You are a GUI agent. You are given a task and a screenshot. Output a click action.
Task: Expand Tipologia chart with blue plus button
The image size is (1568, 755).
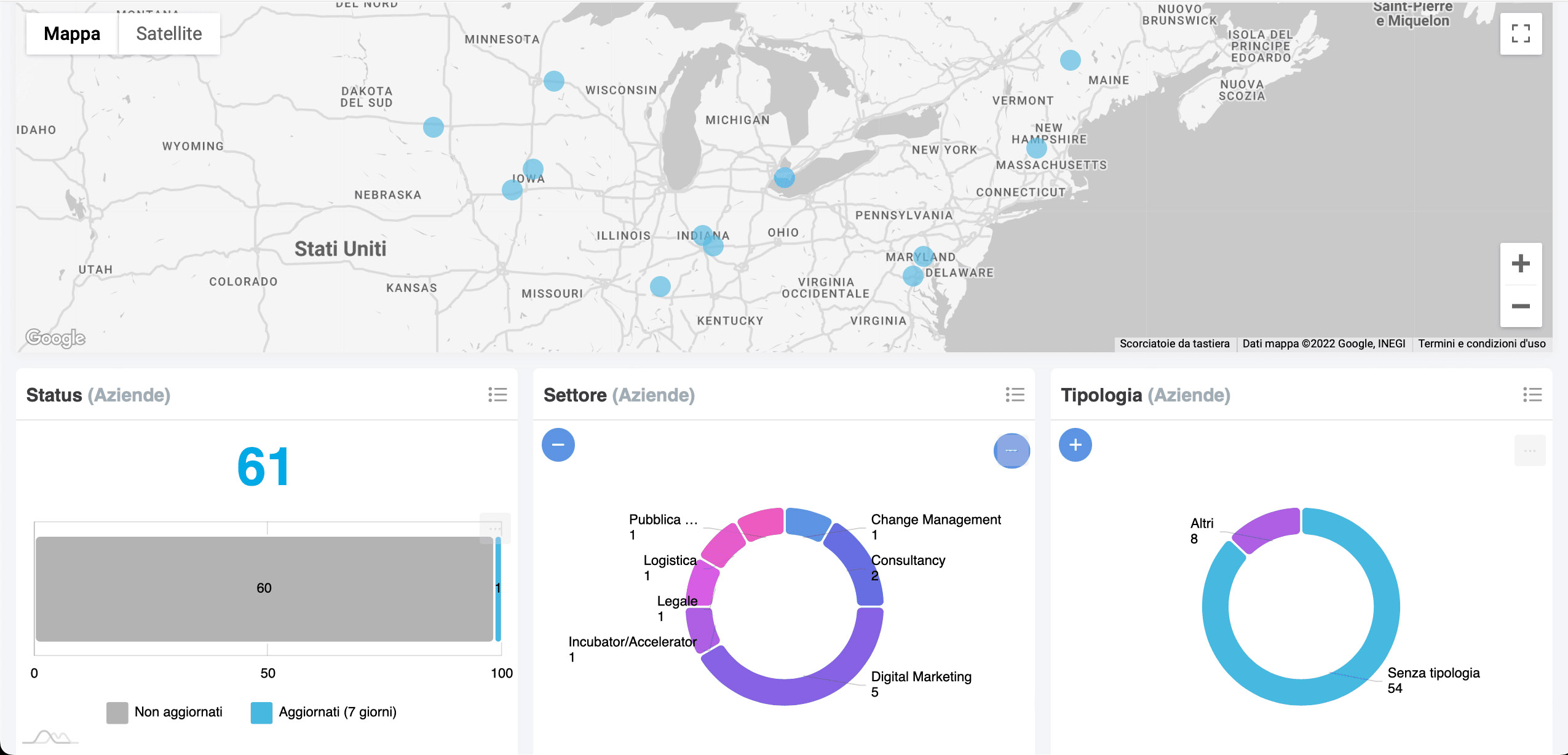coord(1075,445)
